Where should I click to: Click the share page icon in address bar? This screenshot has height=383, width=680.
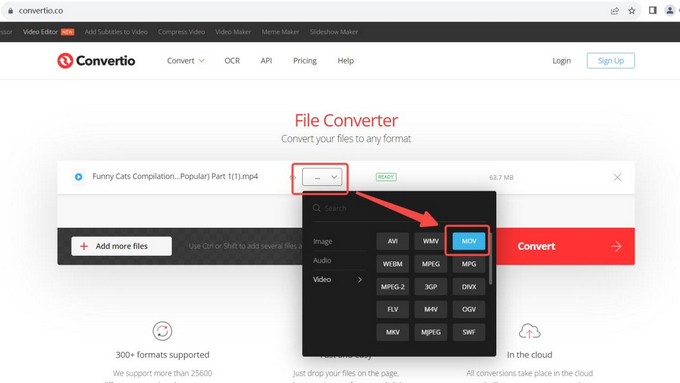(x=615, y=11)
